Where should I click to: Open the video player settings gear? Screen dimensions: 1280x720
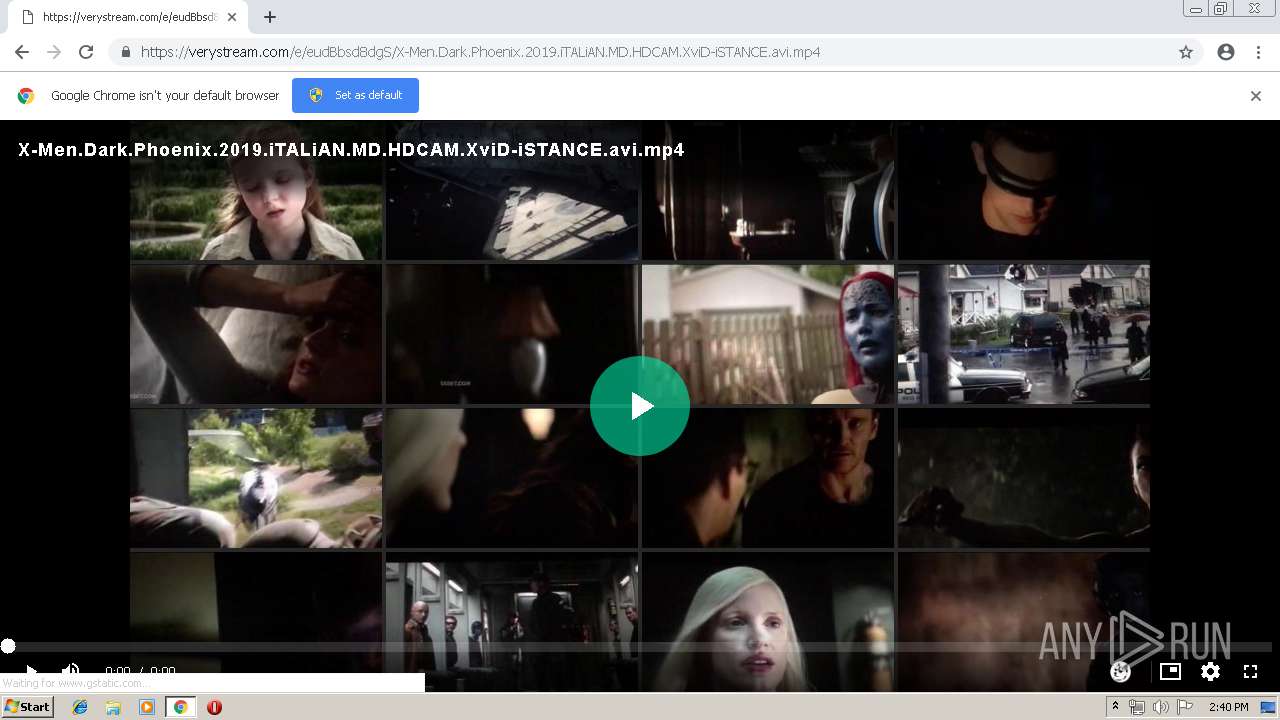coord(1210,671)
